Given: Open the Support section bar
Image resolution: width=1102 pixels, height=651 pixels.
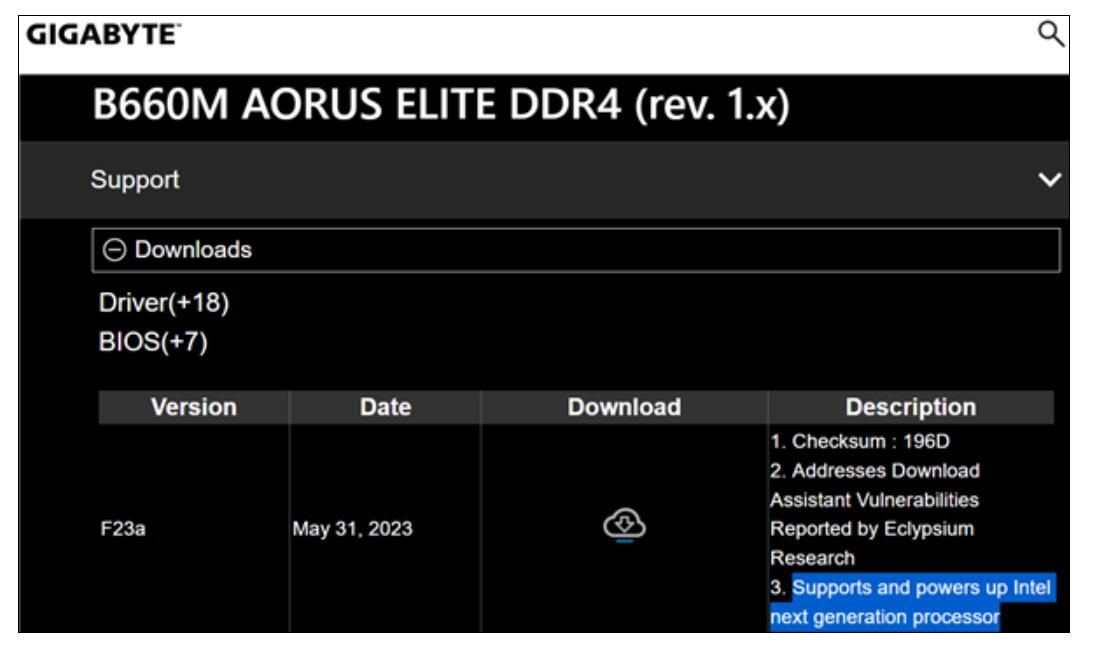Looking at the screenshot, I should [x=544, y=179].
